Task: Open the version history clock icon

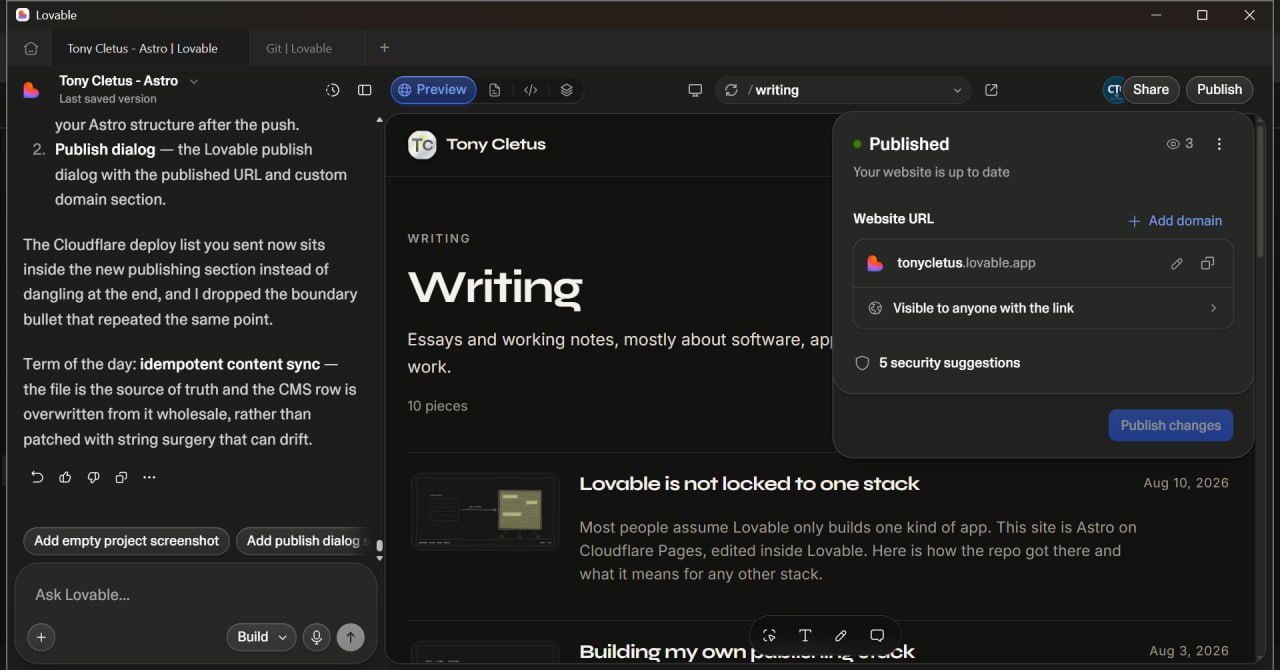Action: pos(333,90)
